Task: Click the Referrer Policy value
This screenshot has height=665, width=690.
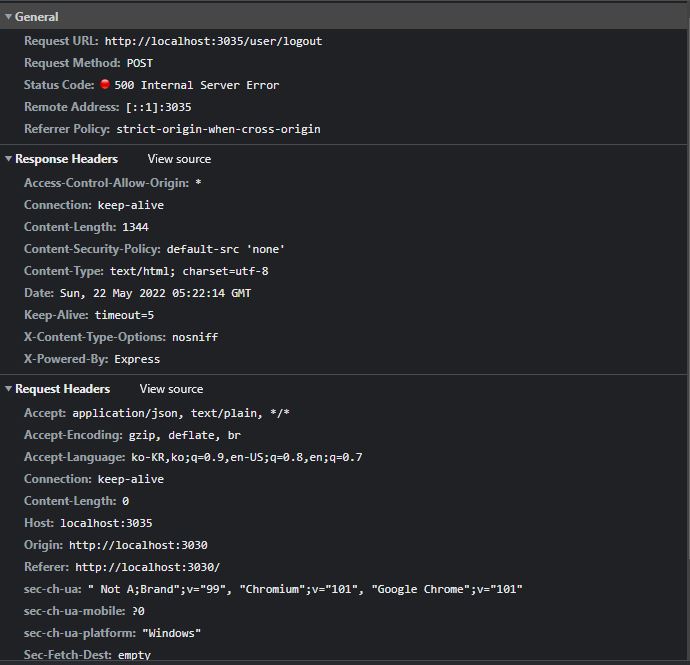Action: pos(218,129)
